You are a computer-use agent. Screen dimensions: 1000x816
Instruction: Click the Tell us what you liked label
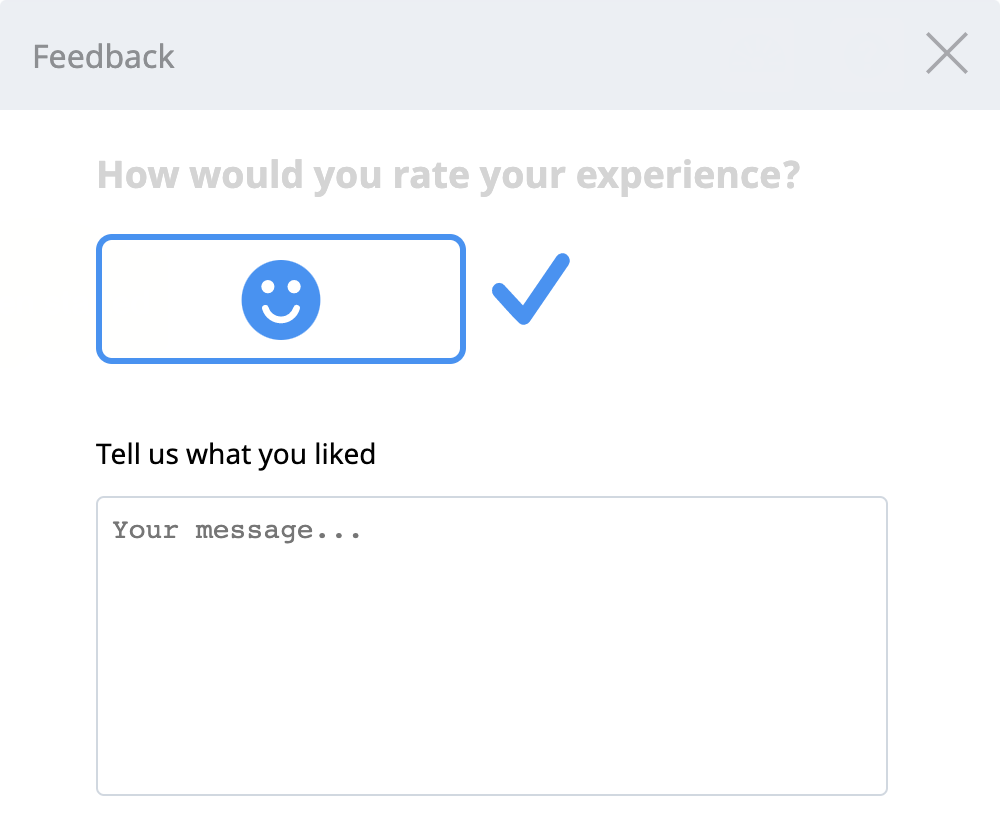(x=235, y=453)
